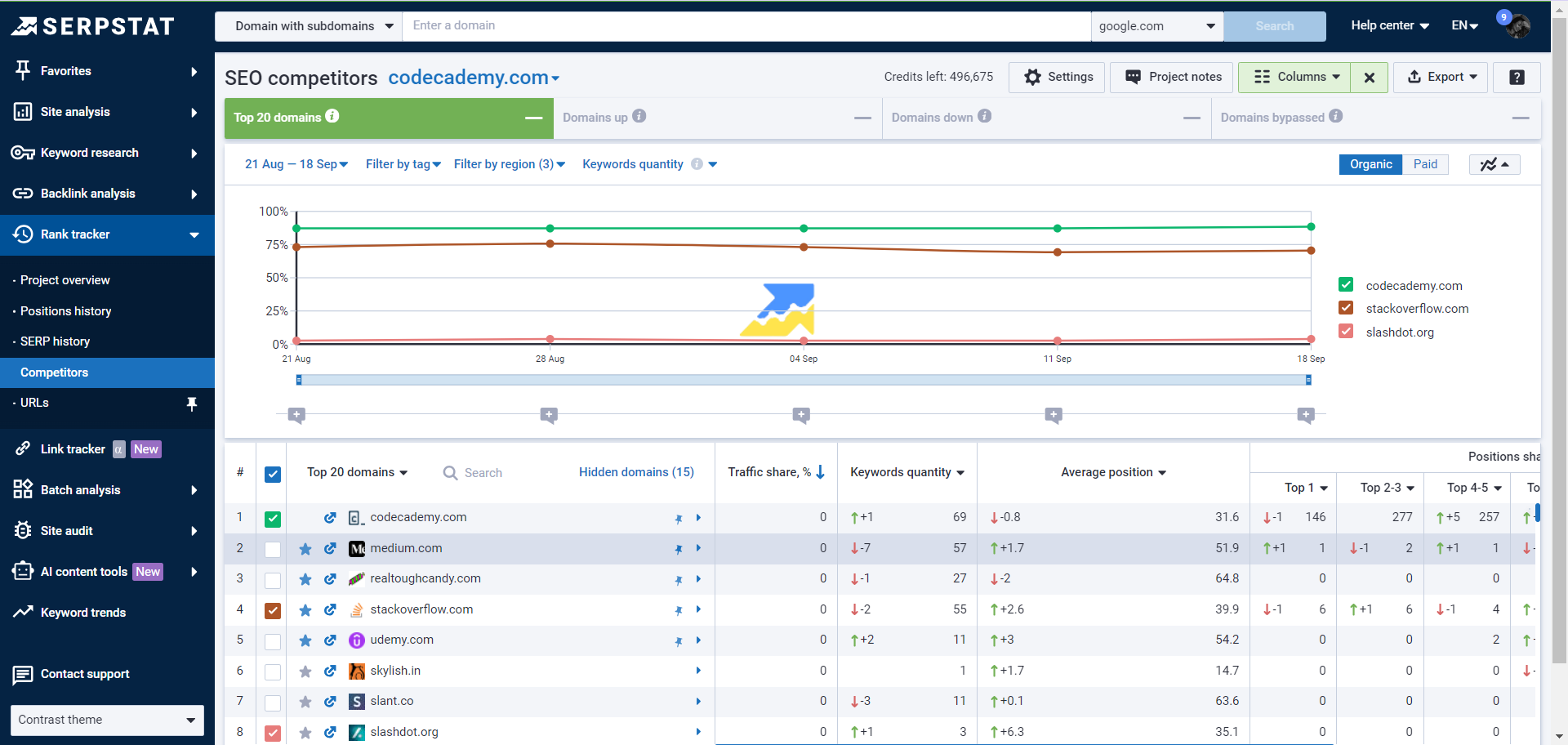Toggle slashdot.org in the chart legend
Viewport: 1568px width, 745px height.
pyautogui.click(x=1346, y=331)
